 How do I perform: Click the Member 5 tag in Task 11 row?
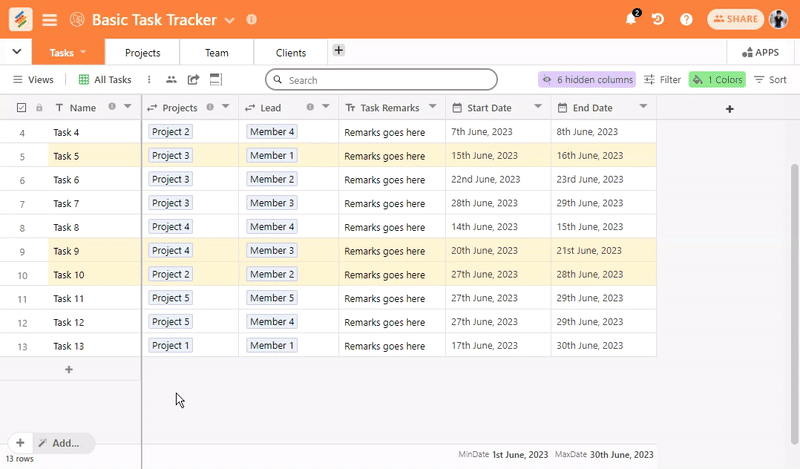(272, 298)
